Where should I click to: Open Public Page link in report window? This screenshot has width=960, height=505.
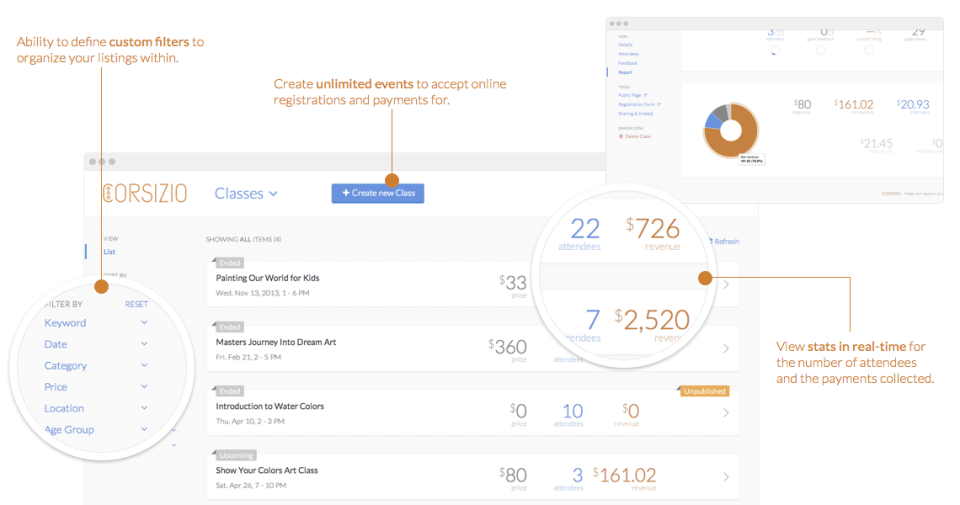[x=629, y=95]
